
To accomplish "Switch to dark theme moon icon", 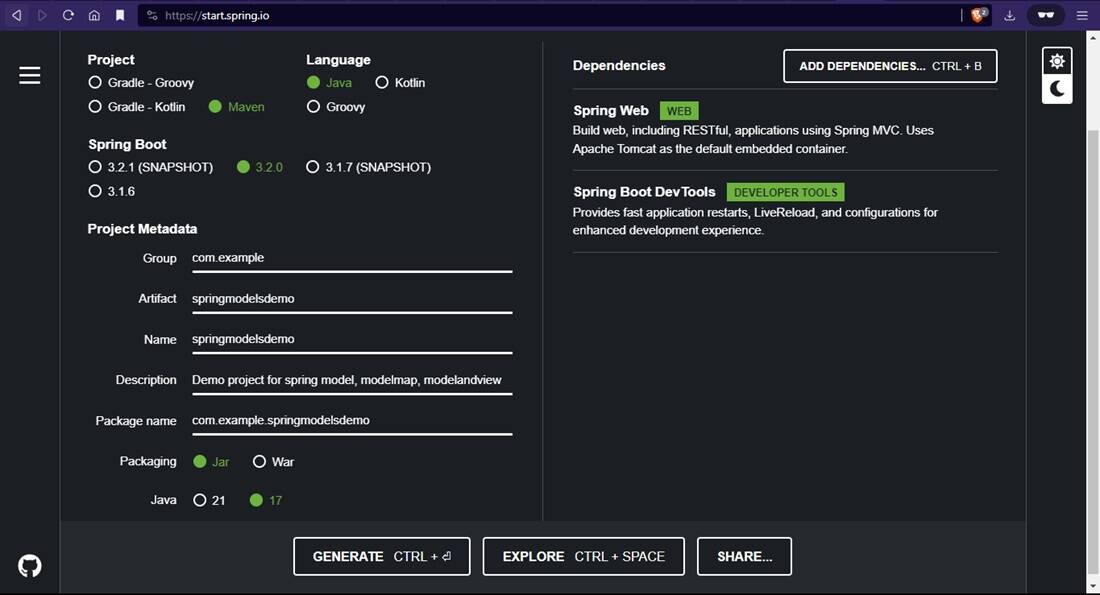I will pyautogui.click(x=1057, y=89).
